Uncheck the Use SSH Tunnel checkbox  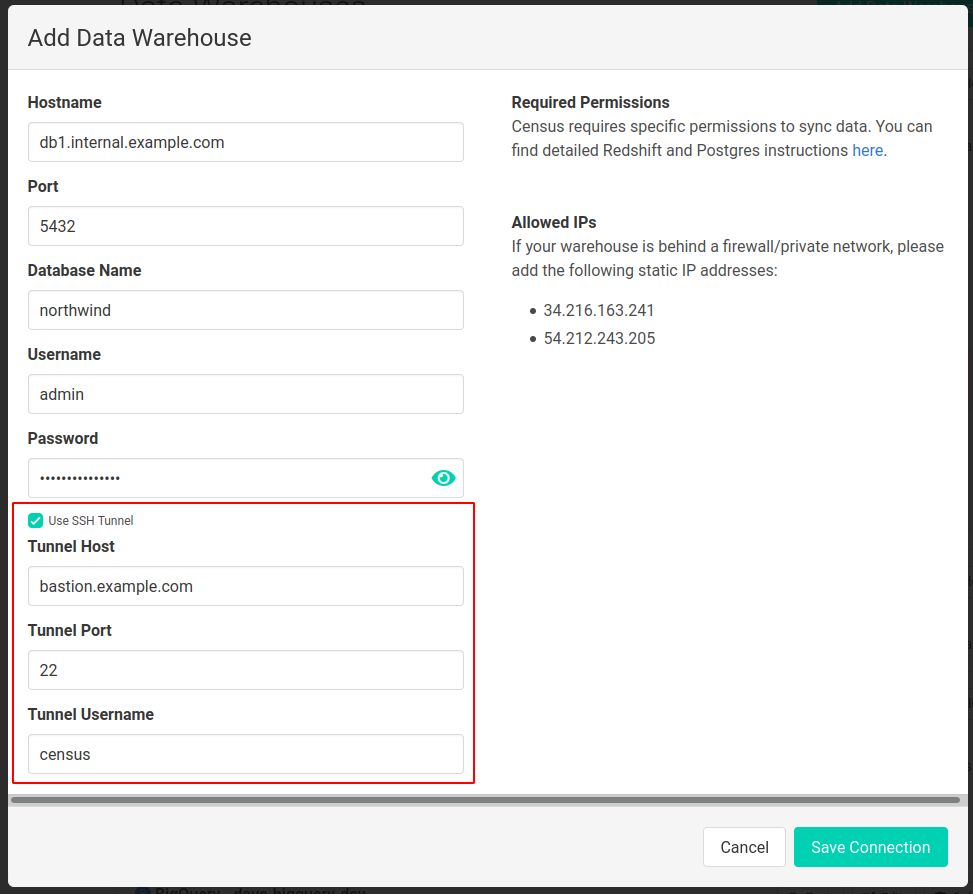[36, 520]
